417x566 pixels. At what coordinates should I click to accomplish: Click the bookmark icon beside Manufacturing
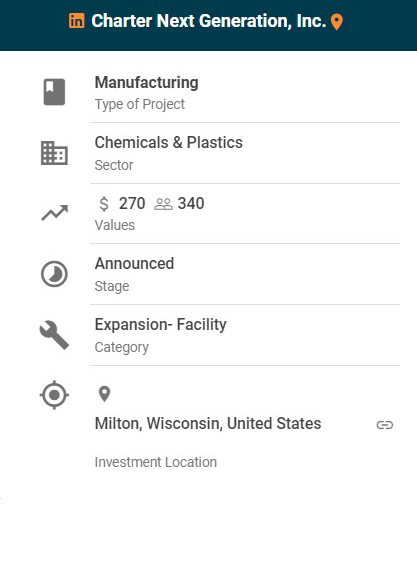pyautogui.click(x=55, y=92)
